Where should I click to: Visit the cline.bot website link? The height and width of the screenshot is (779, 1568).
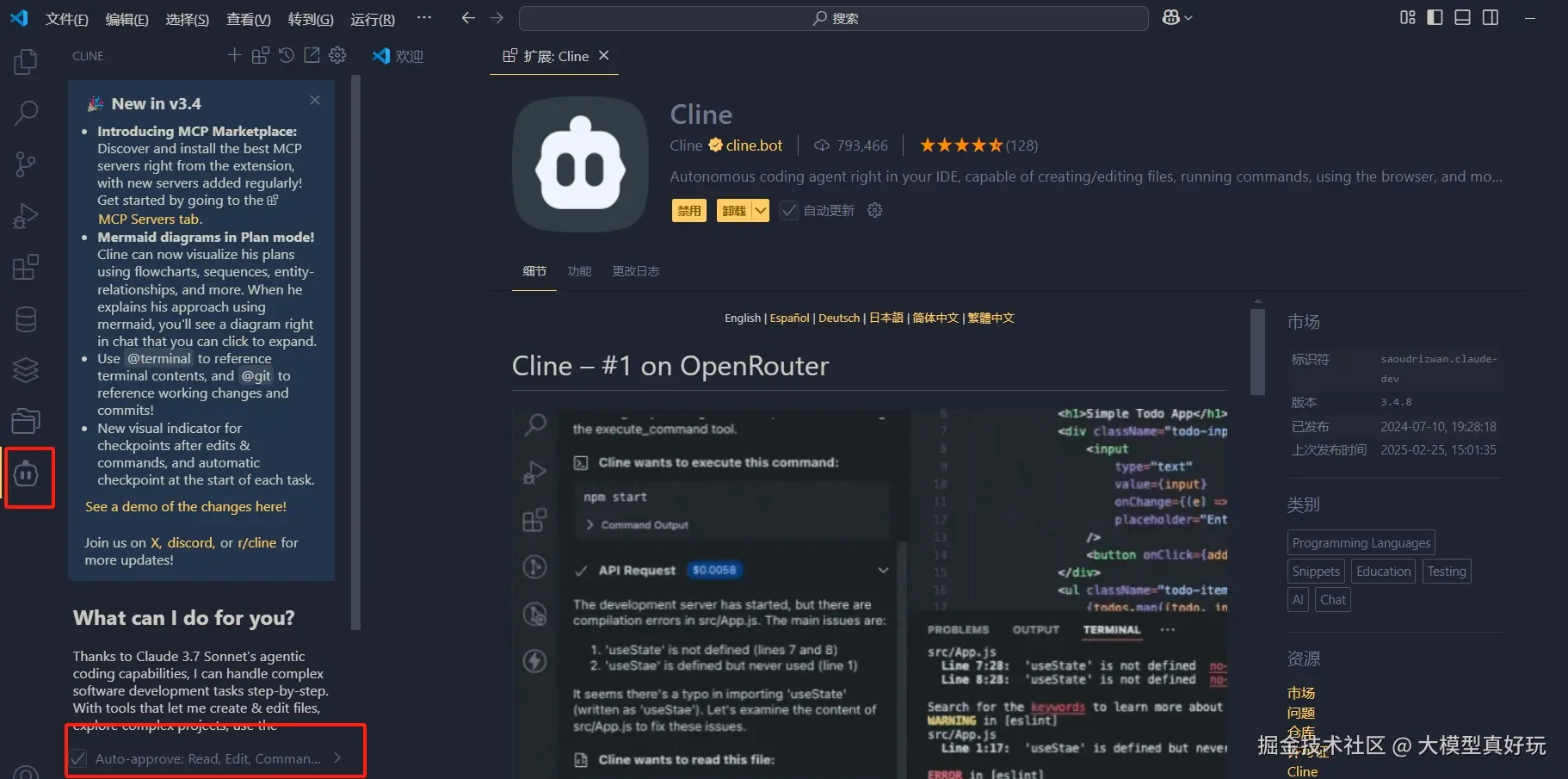point(752,145)
